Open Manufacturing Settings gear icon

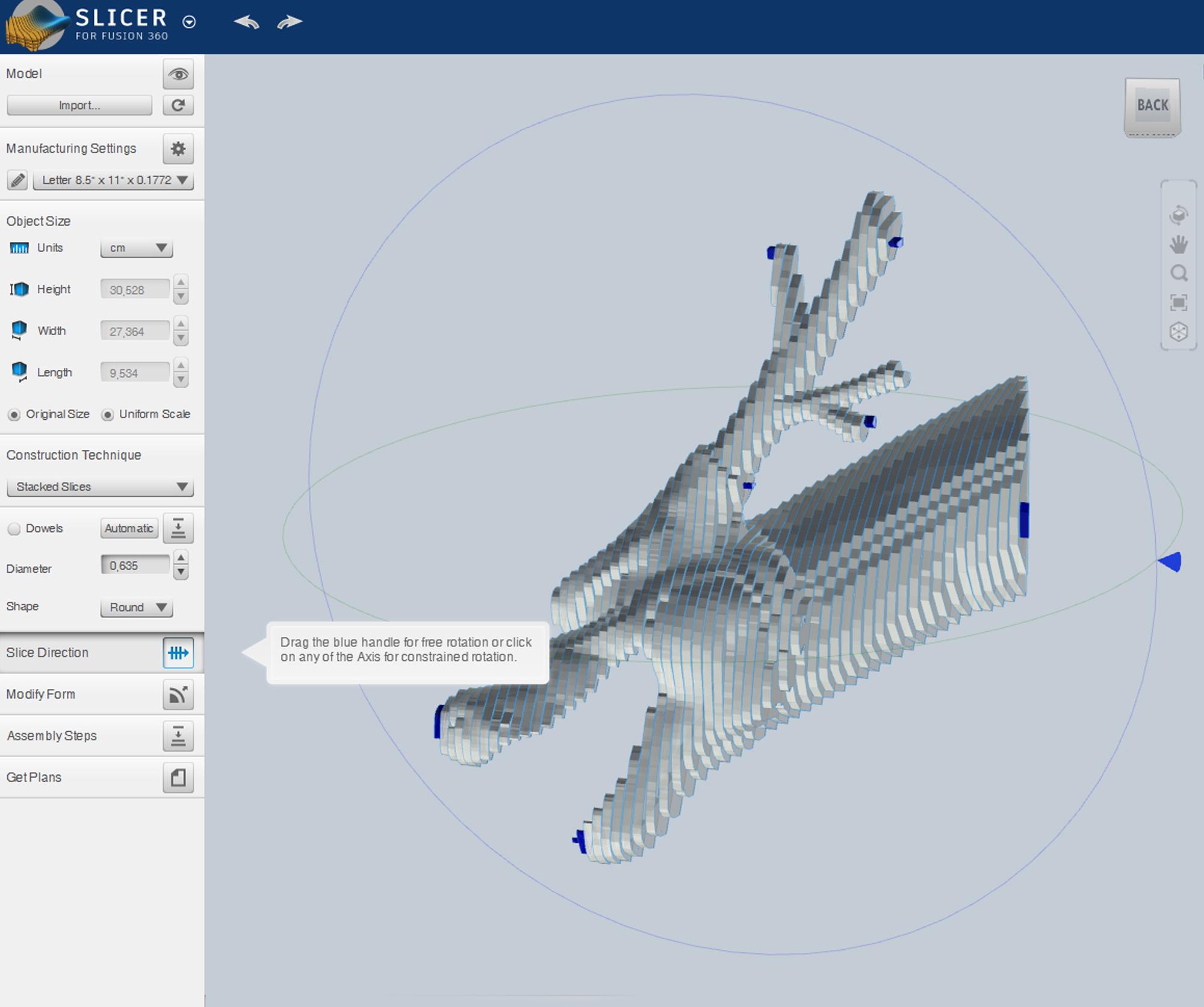click(178, 149)
